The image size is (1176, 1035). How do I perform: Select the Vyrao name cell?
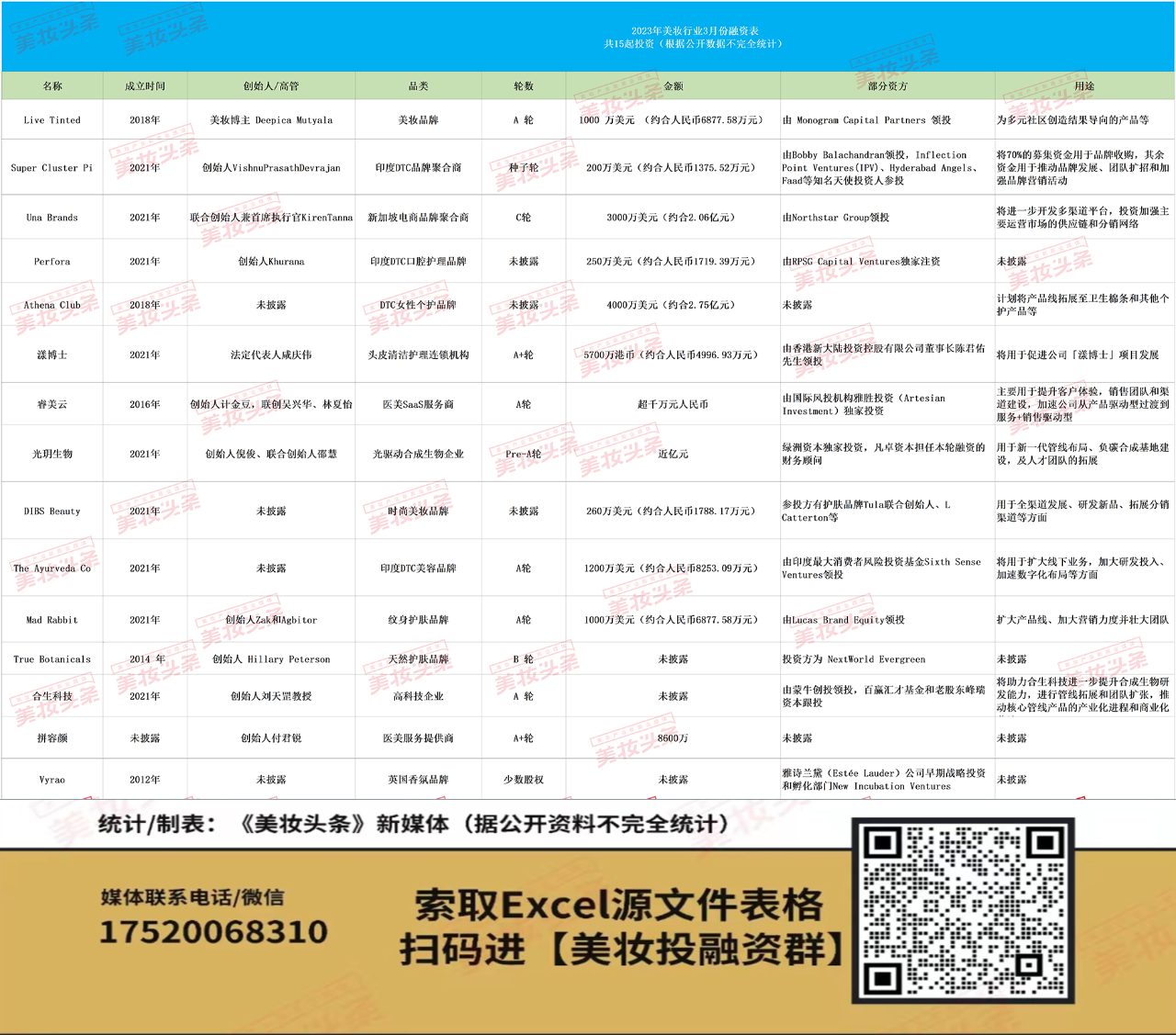(x=52, y=780)
